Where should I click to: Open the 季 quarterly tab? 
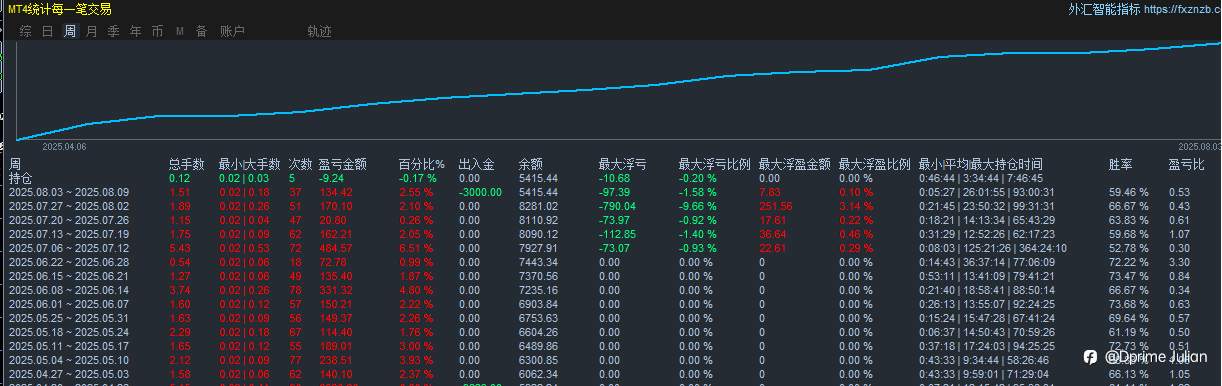(x=113, y=31)
